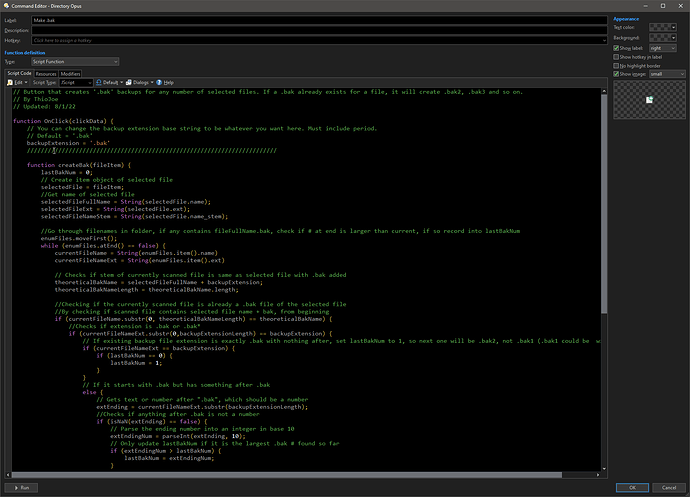
Task: Open the Script Type JScript dropdown
Action: tap(76, 82)
